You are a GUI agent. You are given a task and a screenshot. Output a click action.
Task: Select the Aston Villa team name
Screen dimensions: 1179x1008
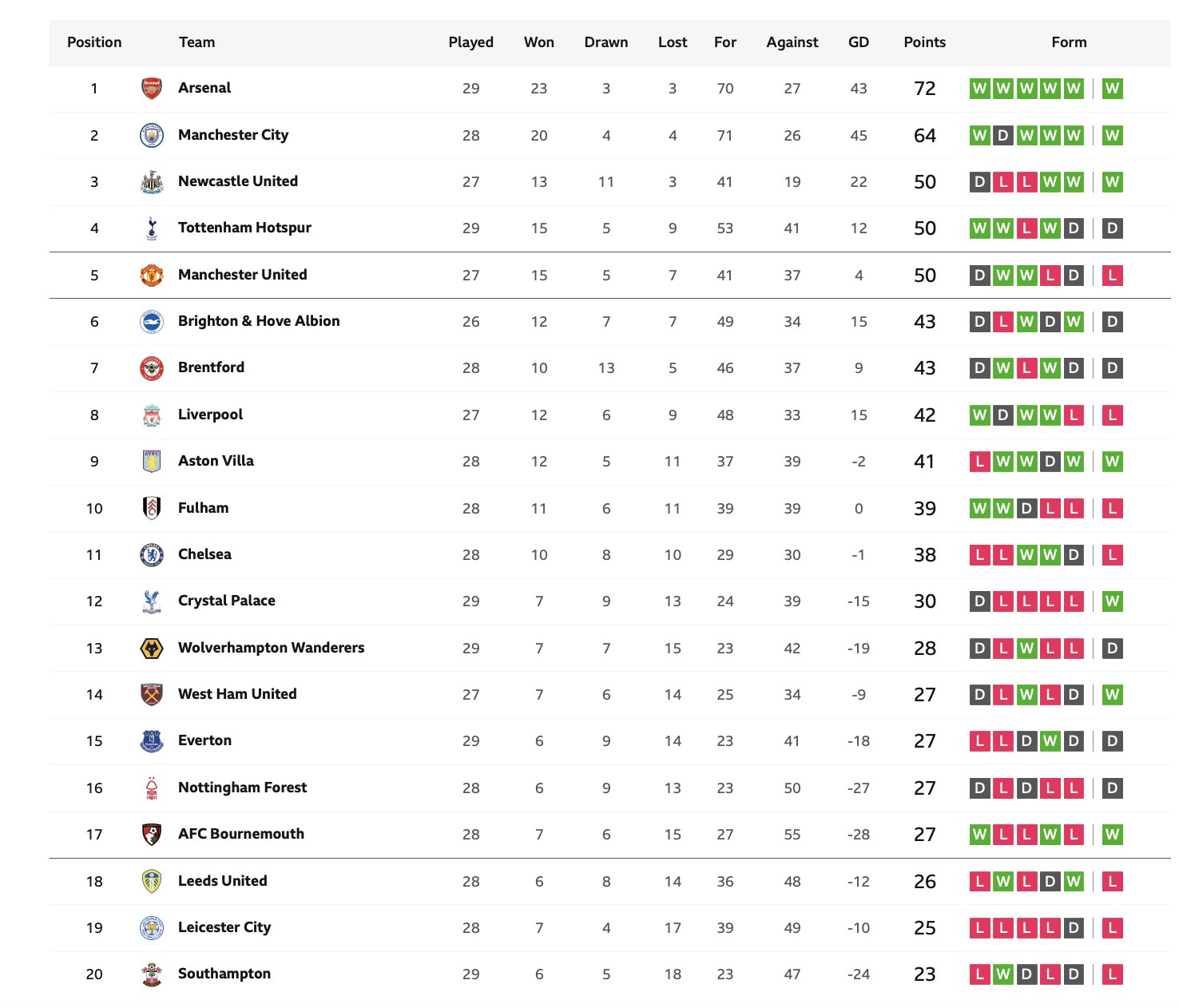216,461
